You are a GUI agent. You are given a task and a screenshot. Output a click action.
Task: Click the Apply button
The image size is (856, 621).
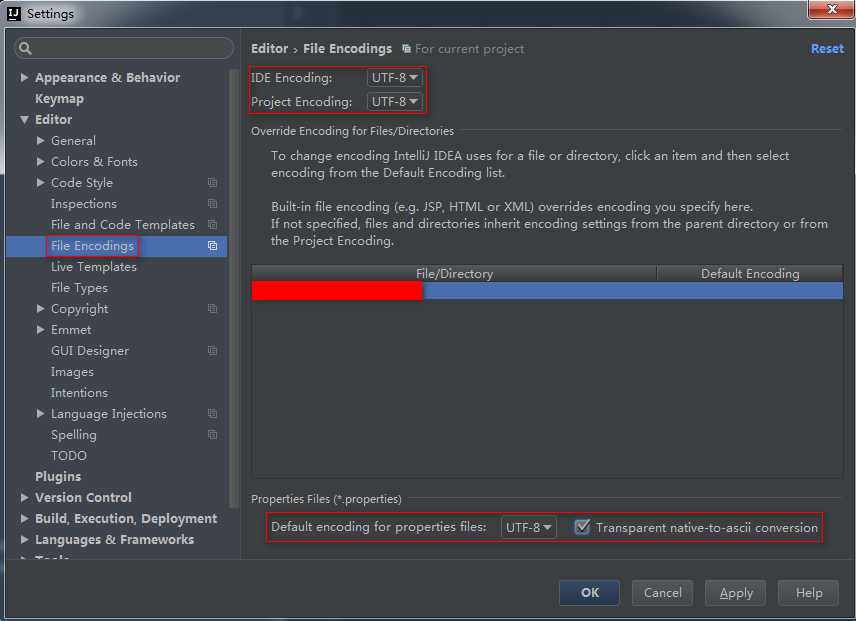tap(735, 593)
